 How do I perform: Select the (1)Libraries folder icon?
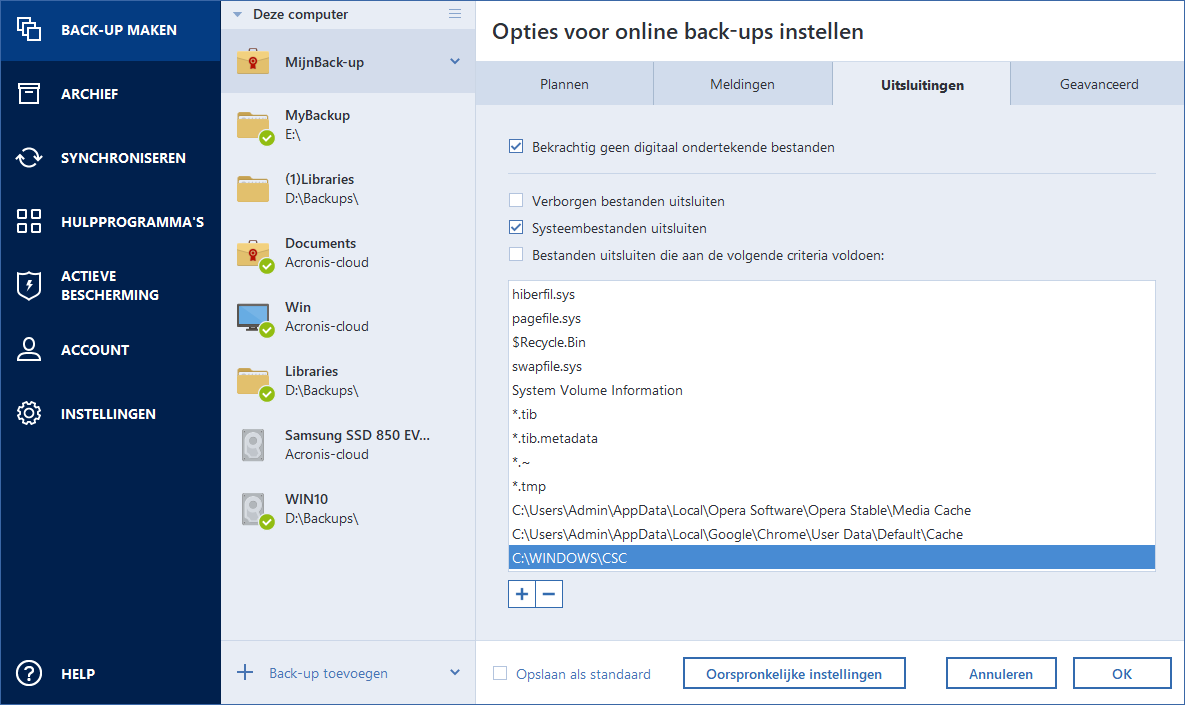[x=252, y=189]
